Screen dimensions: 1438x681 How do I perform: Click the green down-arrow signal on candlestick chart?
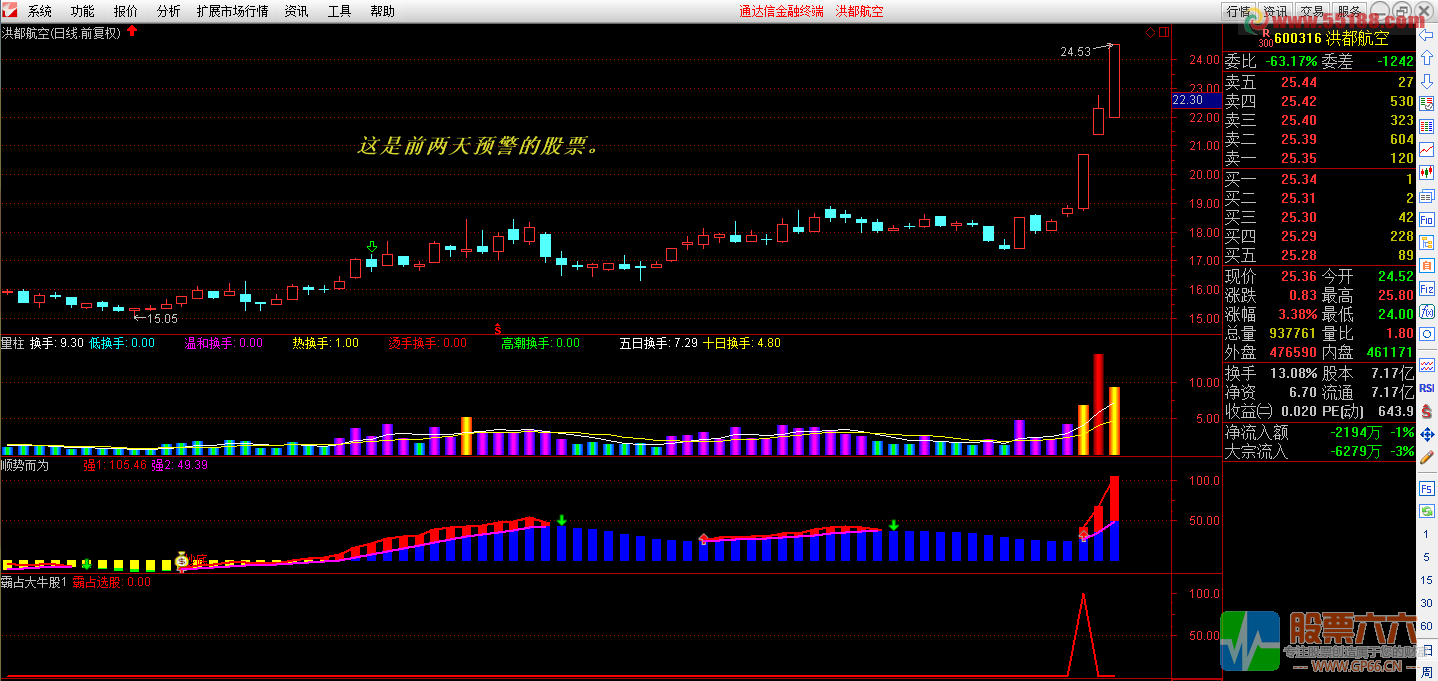(372, 246)
